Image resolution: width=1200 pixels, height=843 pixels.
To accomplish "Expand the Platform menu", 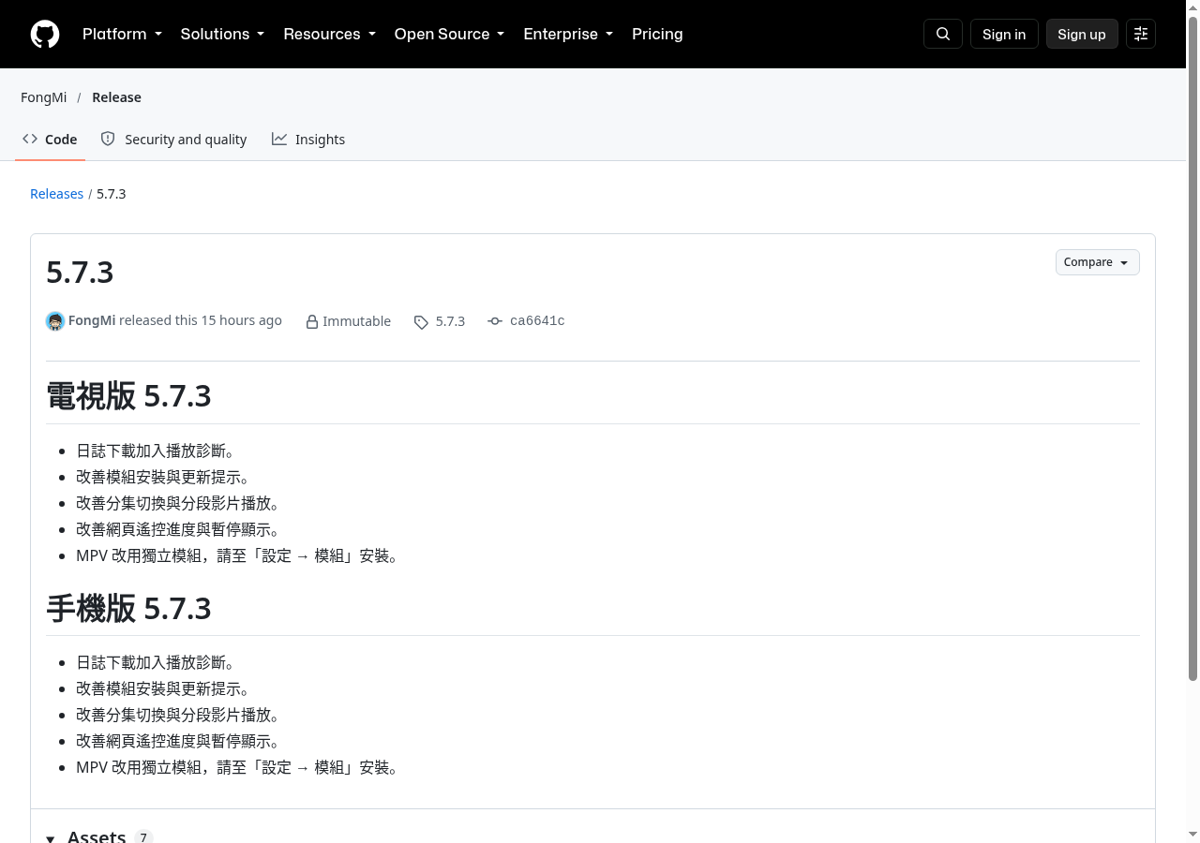I will (122, 34).
